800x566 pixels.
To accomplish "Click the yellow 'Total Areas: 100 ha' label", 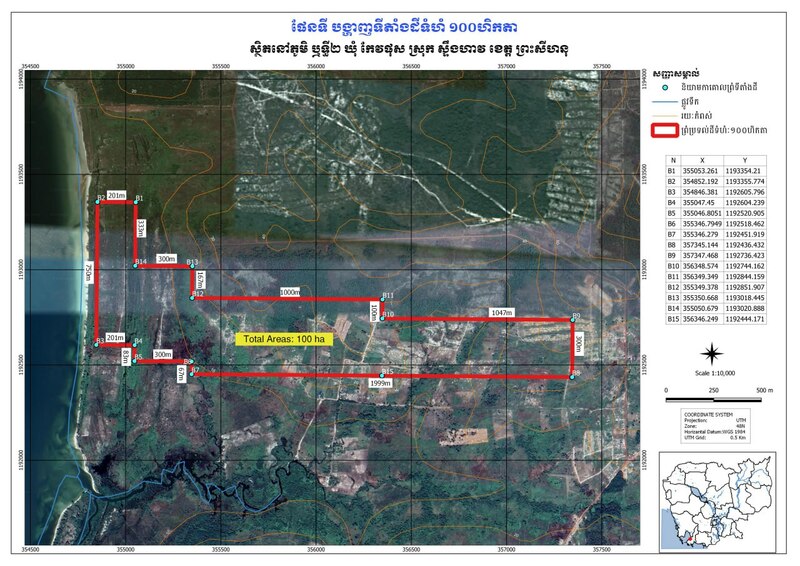I will tap(284, 339).
